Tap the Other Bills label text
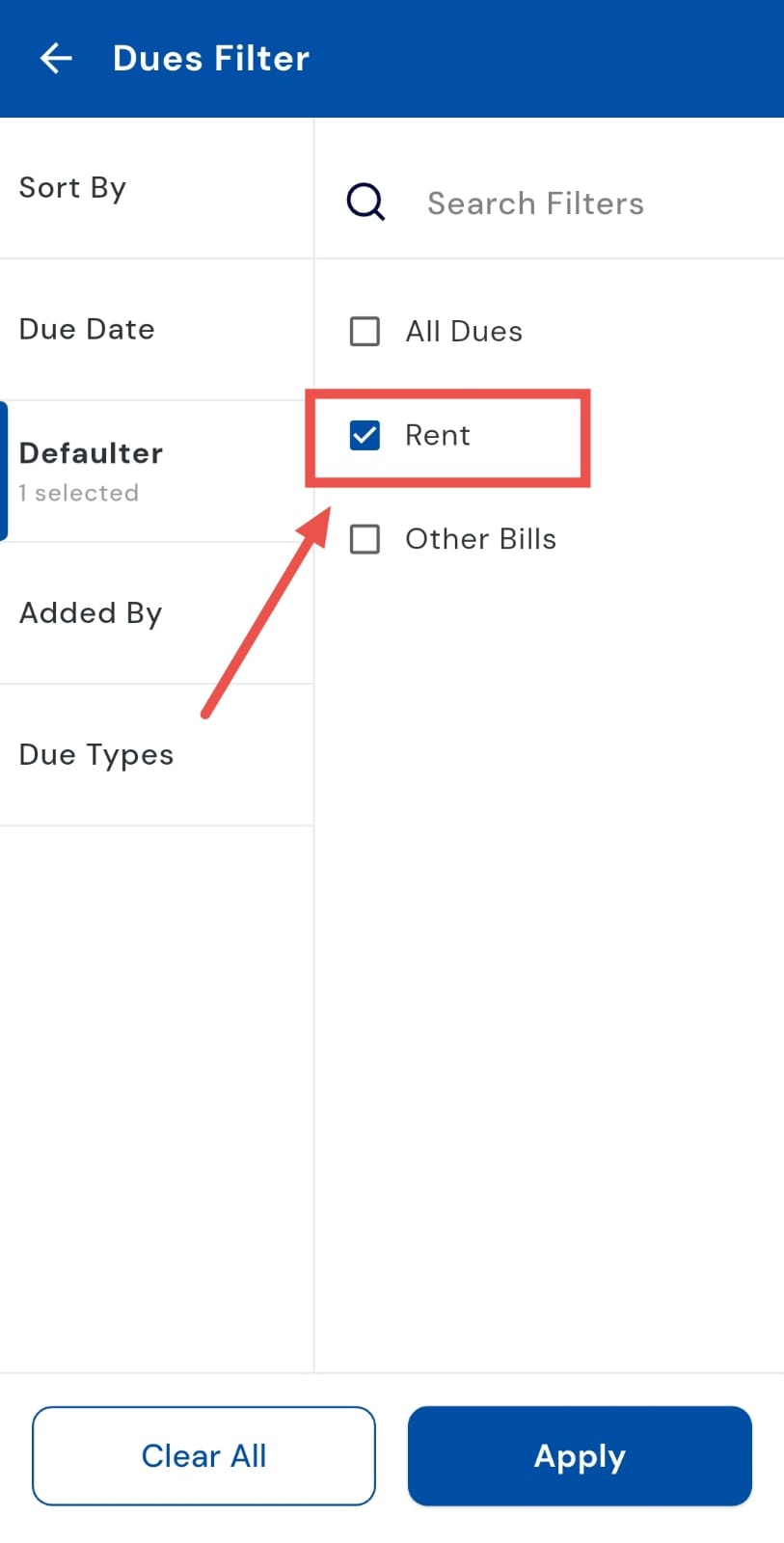 click(x=480, y=539)
